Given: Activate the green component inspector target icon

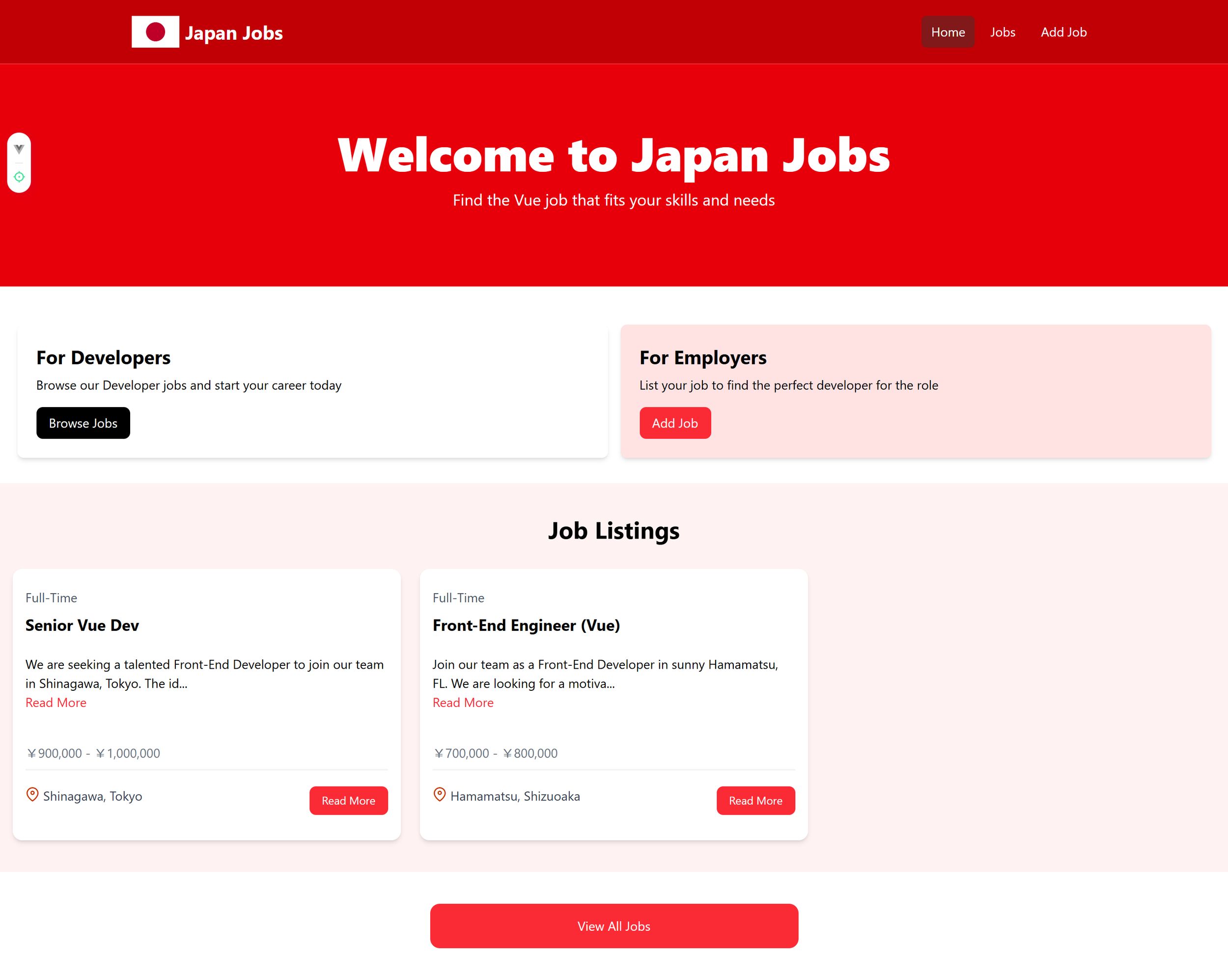Looking at the screenshot, I should pyautogui.click(x=19, y=177).
